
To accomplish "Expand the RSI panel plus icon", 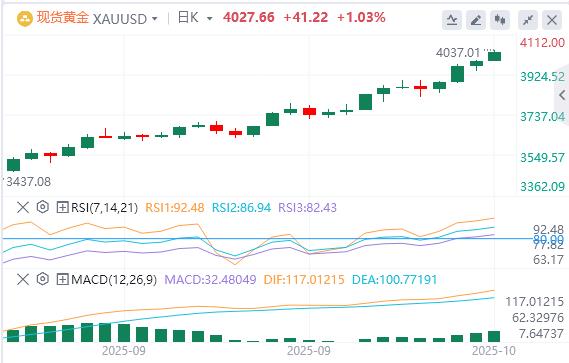I will coord(62,208).
